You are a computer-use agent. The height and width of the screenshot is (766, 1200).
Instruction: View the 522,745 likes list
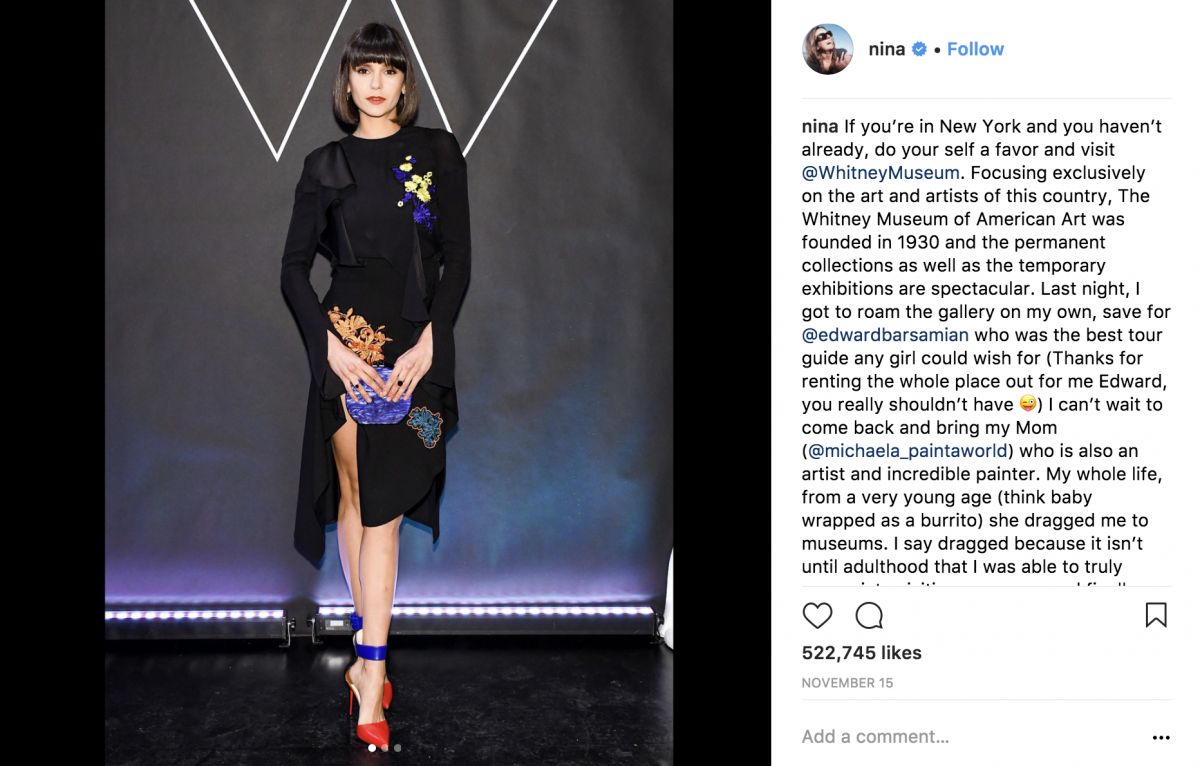pos(862,653)
